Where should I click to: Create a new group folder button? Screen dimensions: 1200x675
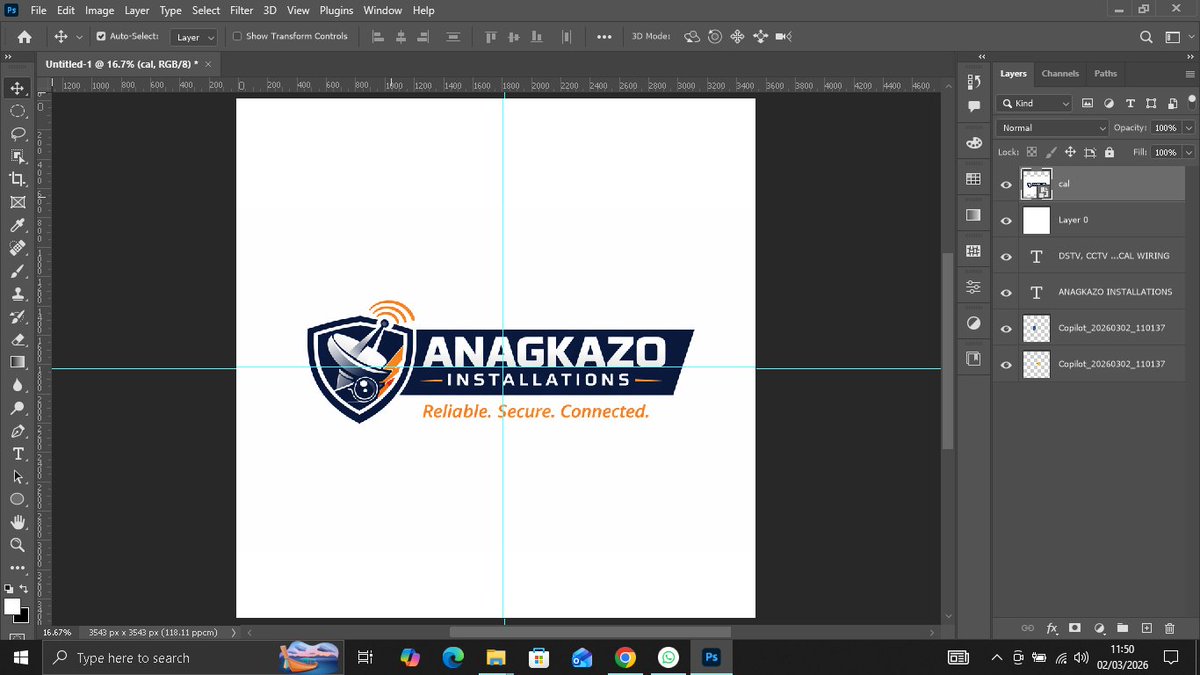(1122, 628)
